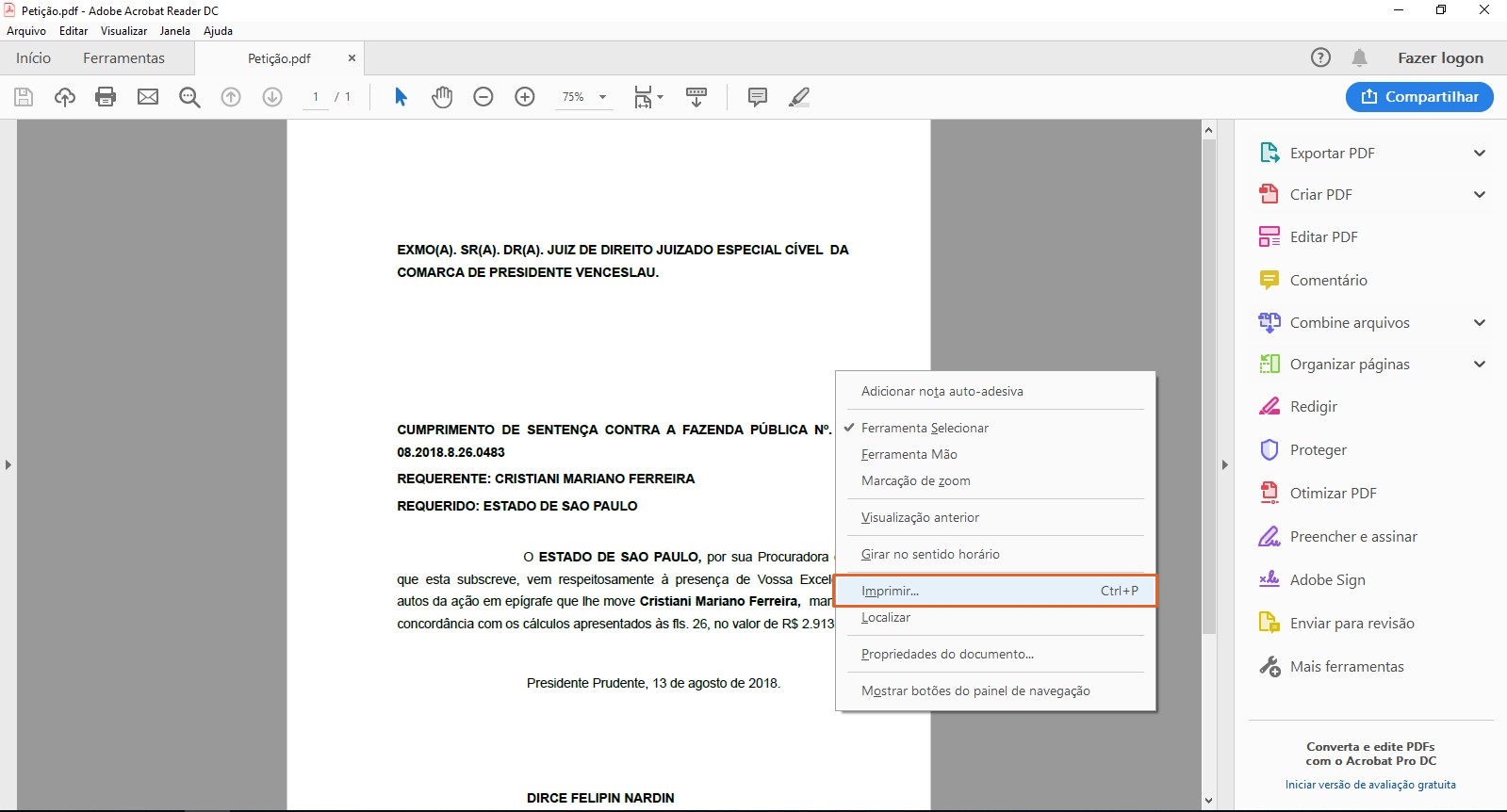Select Marcação de zoom entry
The height and width of the screenshot is (812, 1507).
point(995,480)
